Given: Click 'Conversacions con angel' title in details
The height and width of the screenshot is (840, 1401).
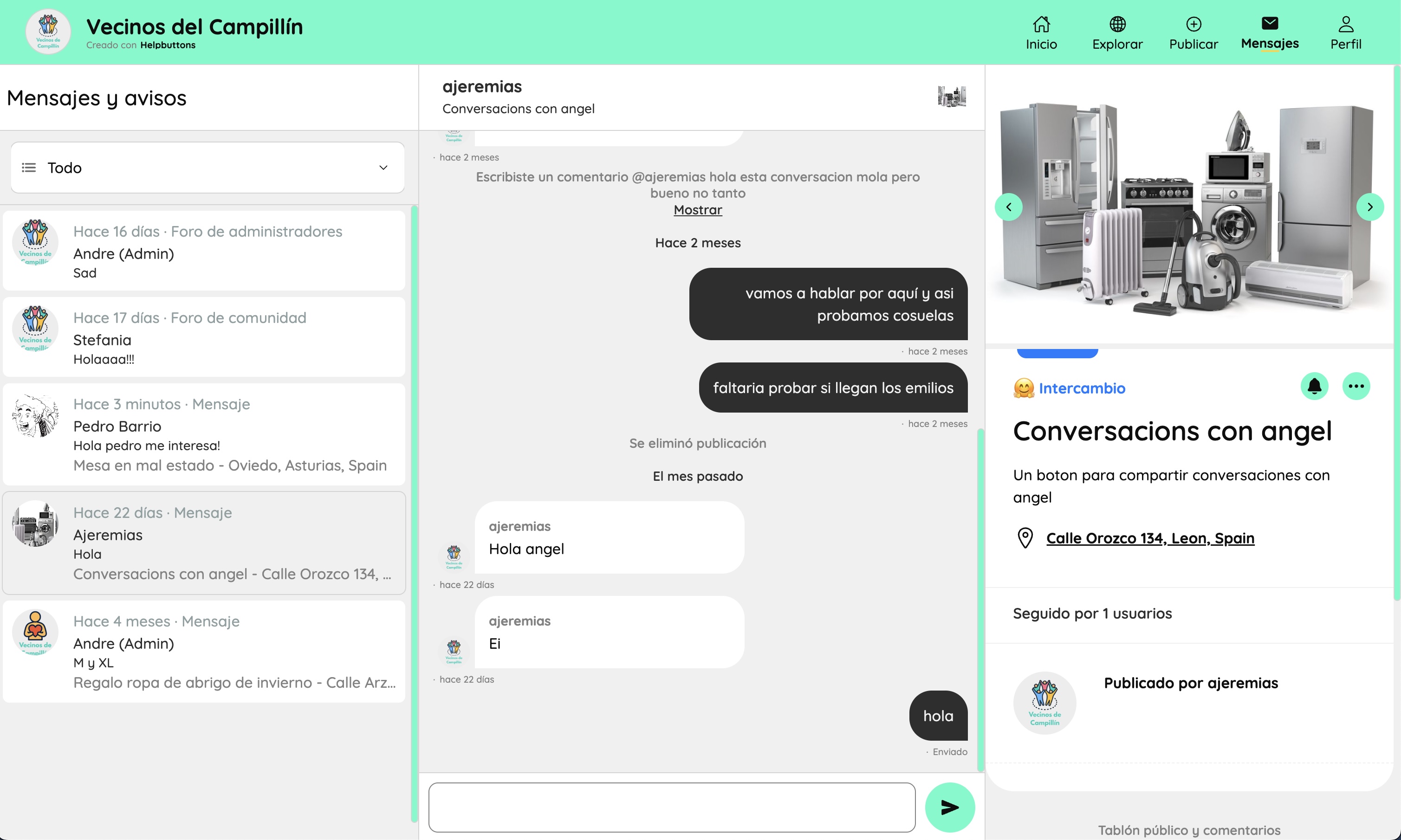Looking at the screenshot, I should tap(1172, 431).
